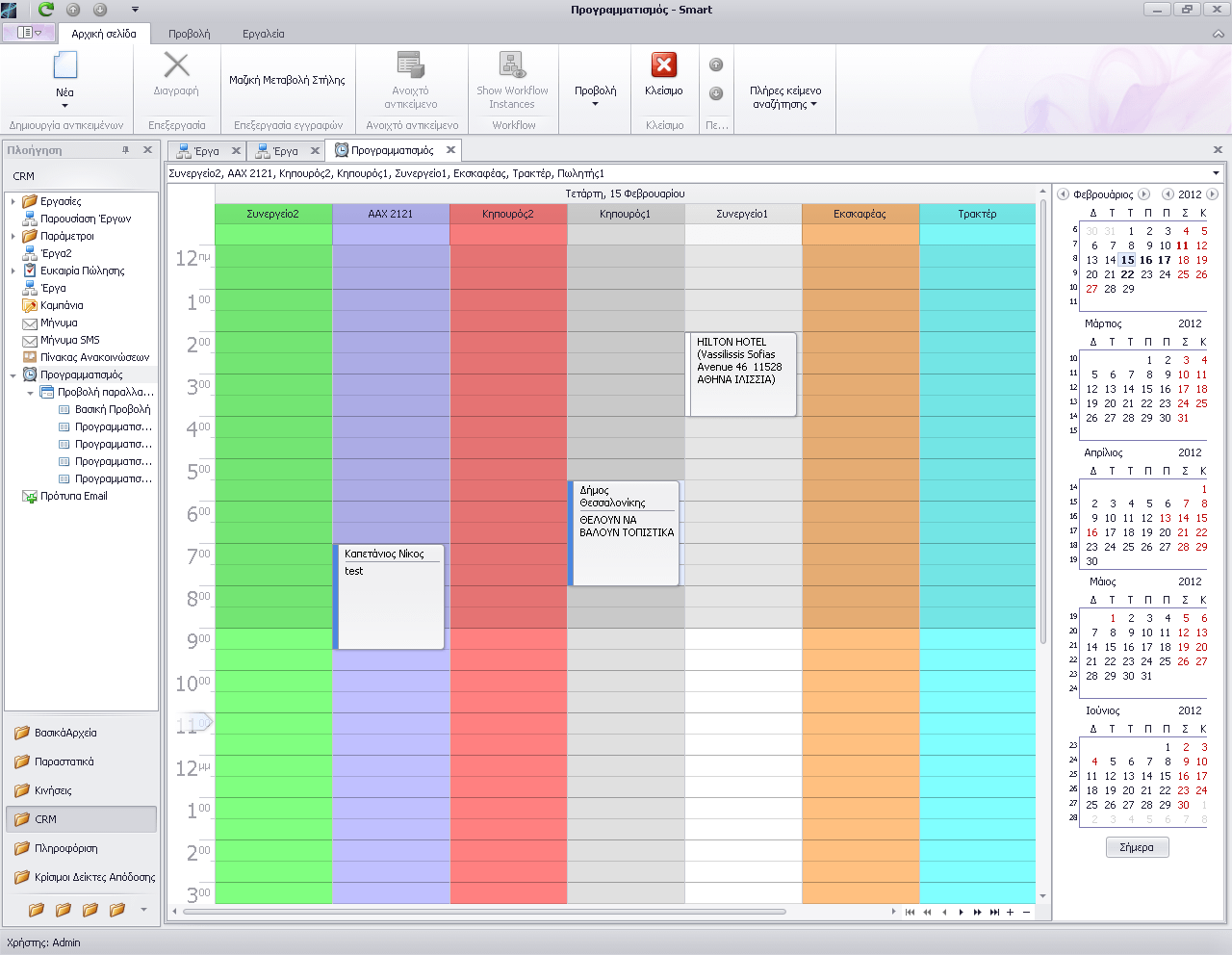Click the Μαζική Μεταβολή Στήλης button
The width and height of the screenshot is (1232, 955).
pyautogui.click(x=287, y=81)
